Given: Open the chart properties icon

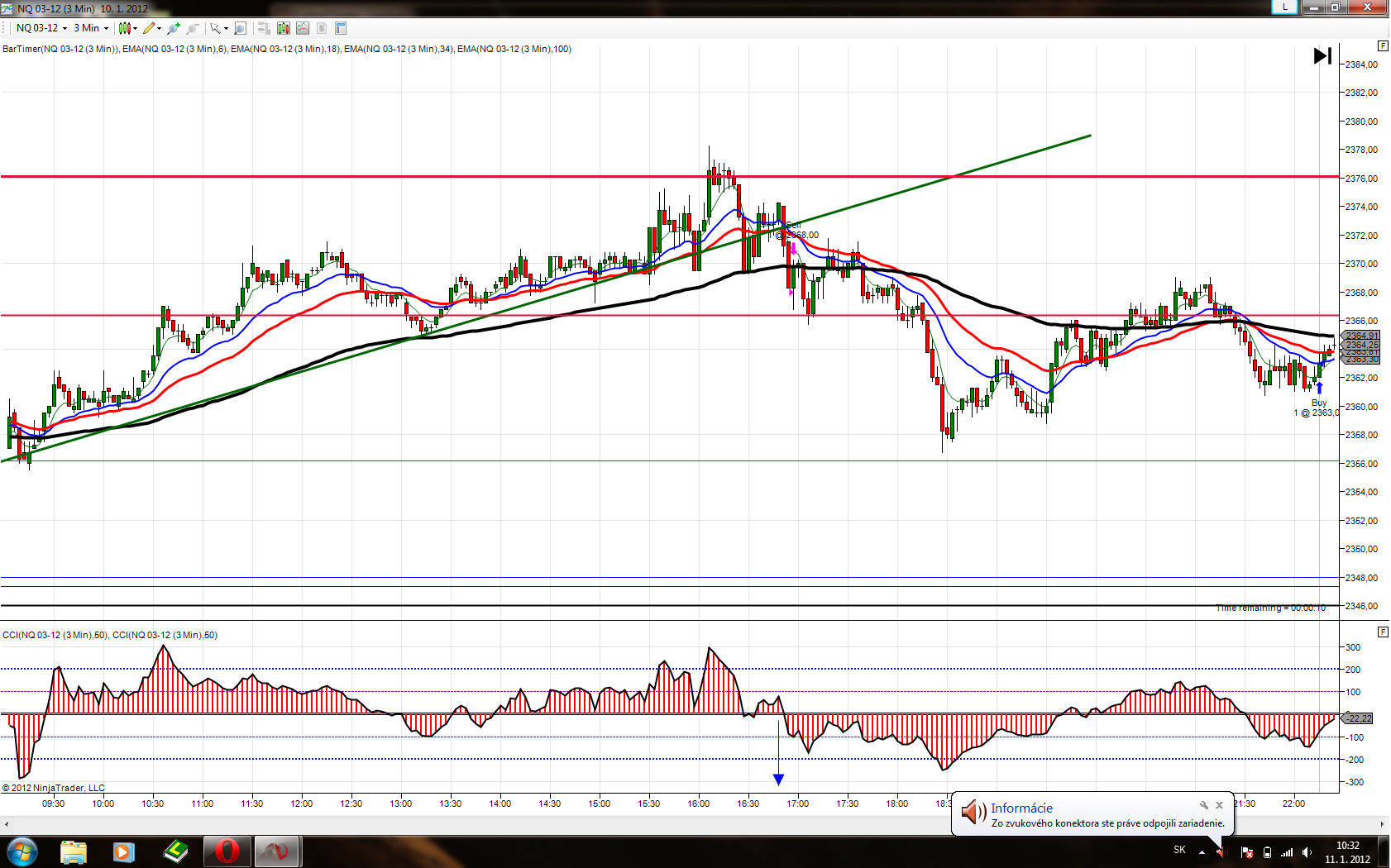Looking at the screenshot, I should pyautogui.click(x=340, y=28).
